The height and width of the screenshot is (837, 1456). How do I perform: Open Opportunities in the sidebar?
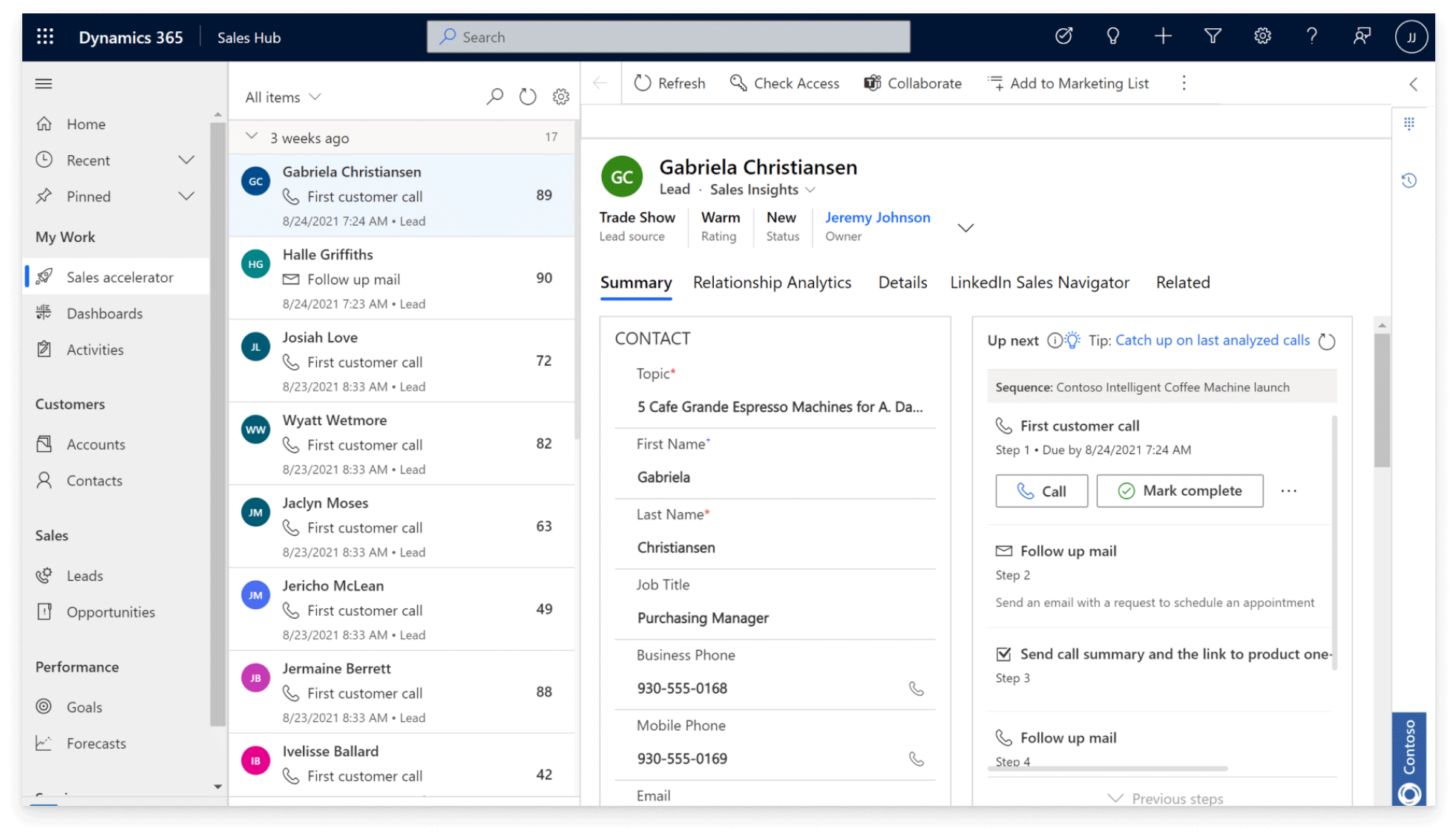111,612
